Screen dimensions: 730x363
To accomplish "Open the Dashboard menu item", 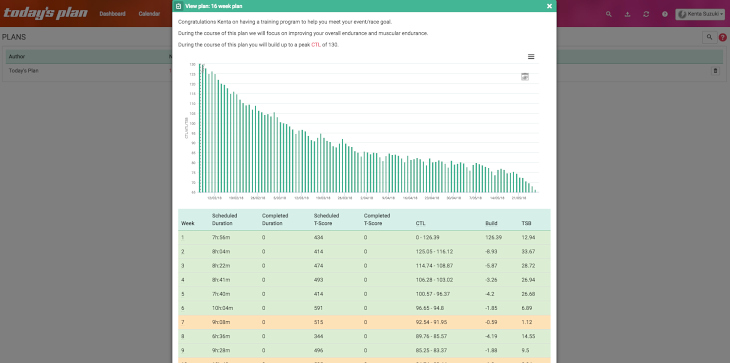I will pyautogui.click(x=112, y=14).
